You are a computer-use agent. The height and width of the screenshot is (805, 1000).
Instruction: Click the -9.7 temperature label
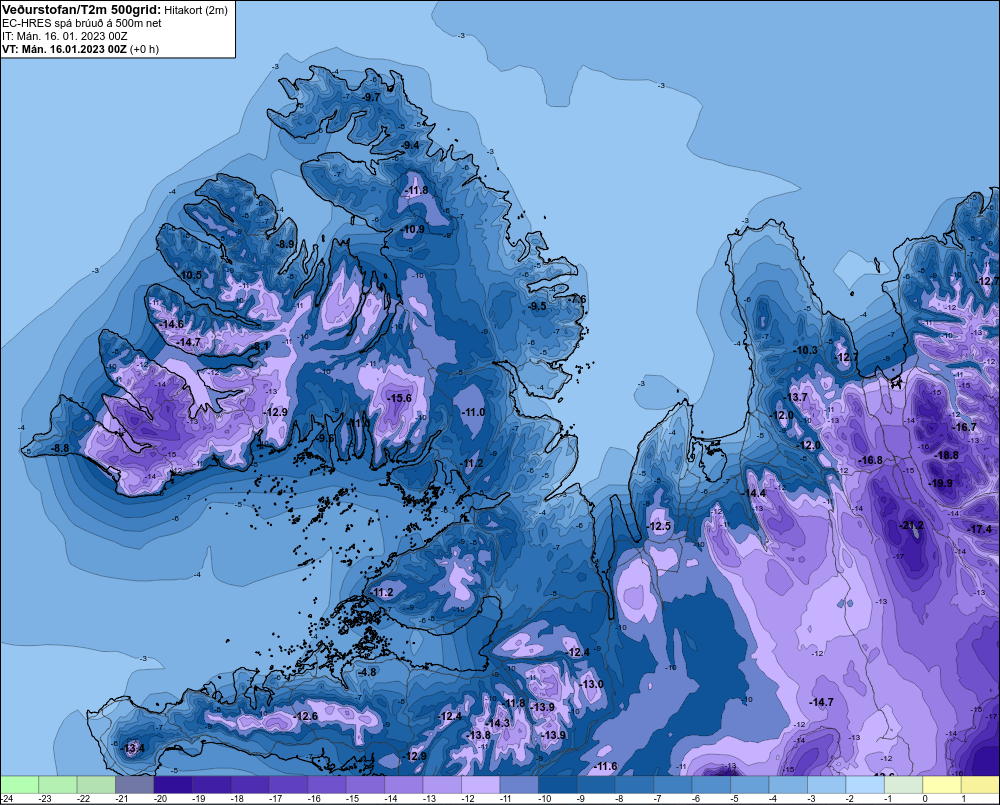(x=371, y=97)
